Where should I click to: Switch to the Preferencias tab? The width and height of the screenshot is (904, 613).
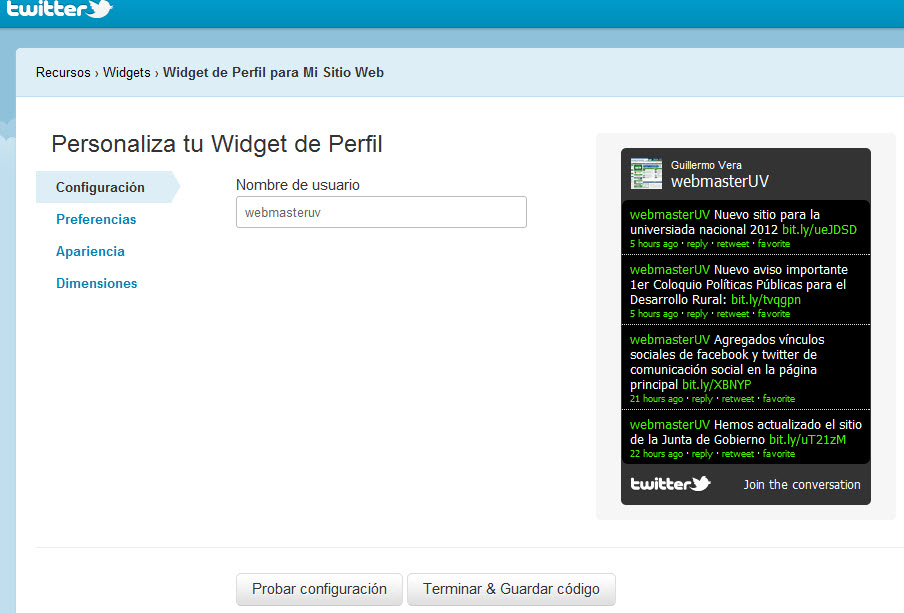96,219
